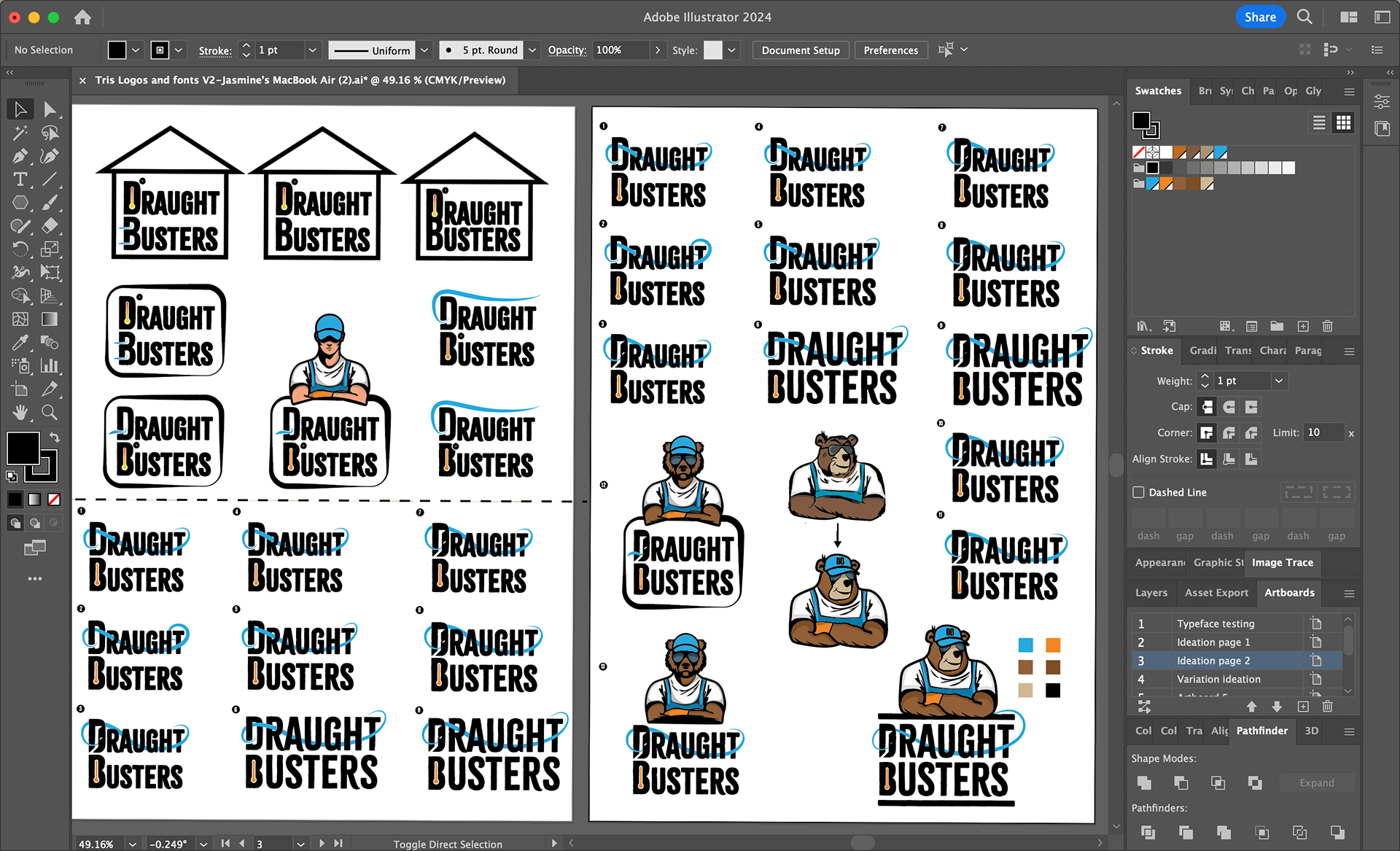Select the Direct Selection tool

(x=50, y=109)
